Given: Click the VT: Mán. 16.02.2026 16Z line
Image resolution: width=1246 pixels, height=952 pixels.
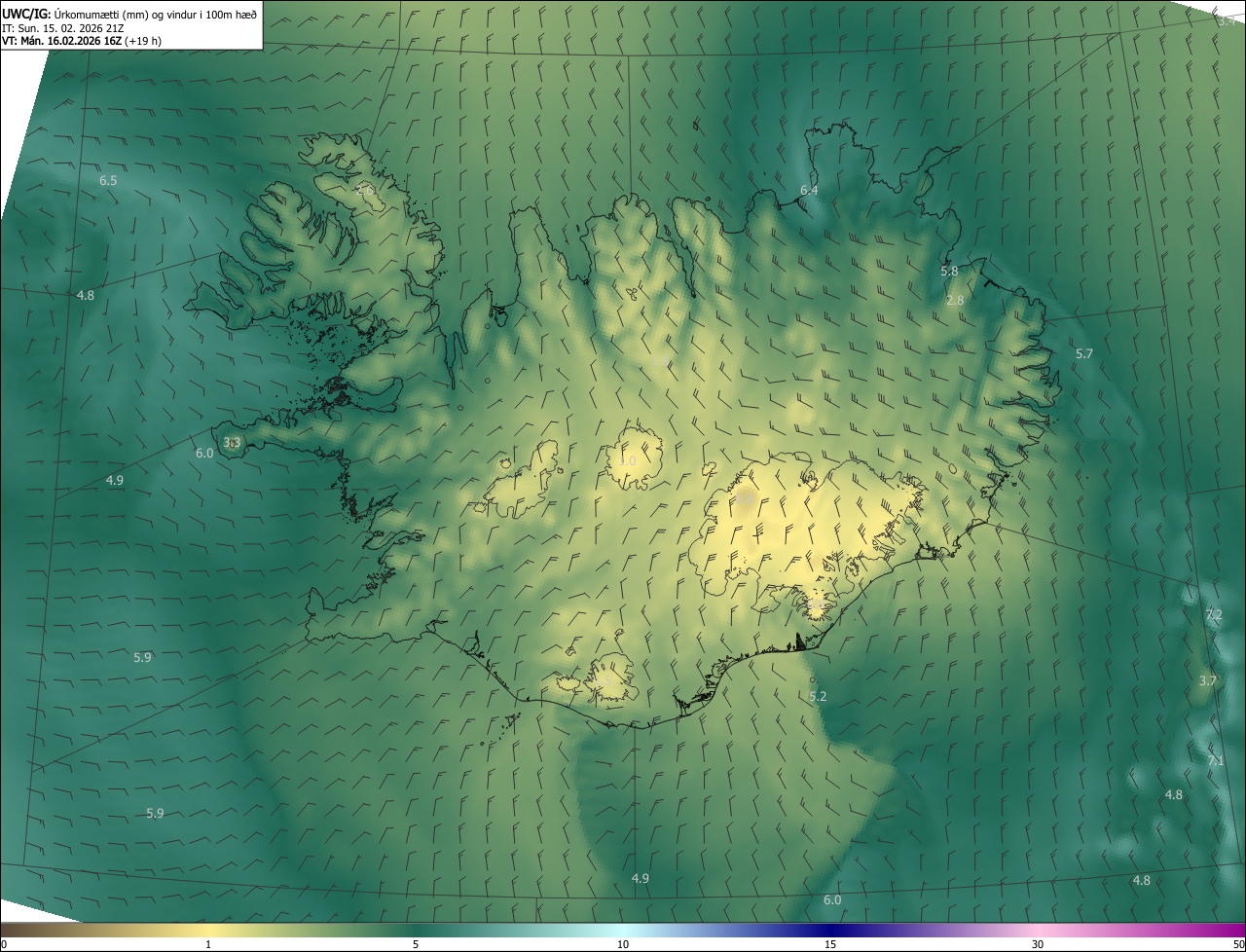Looking at the screenshot, I should (82, 41).
